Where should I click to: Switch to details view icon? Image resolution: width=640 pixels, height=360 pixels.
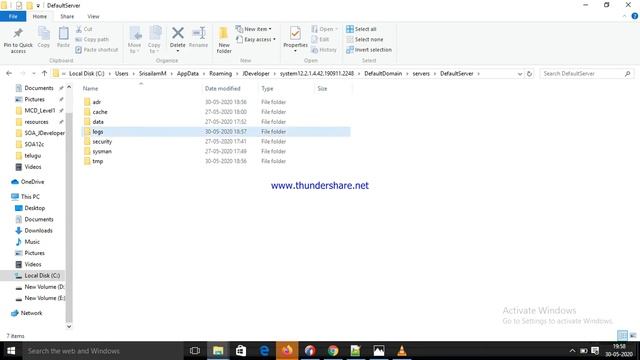622,336
